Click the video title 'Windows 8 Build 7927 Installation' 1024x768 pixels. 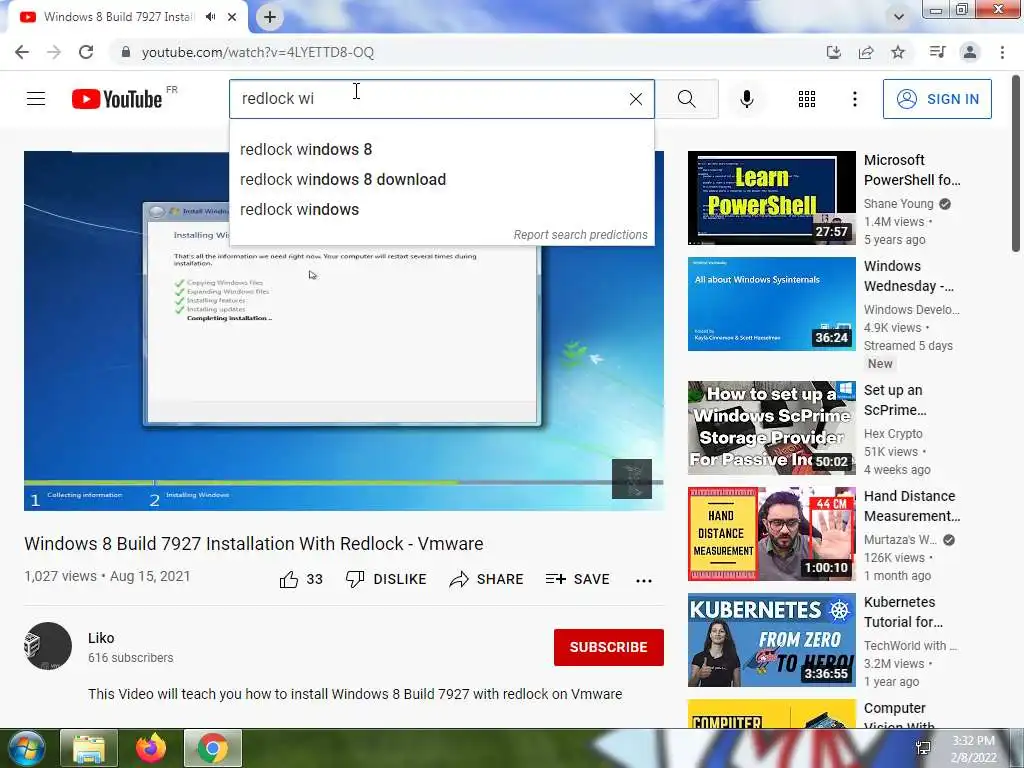[253, 543]
